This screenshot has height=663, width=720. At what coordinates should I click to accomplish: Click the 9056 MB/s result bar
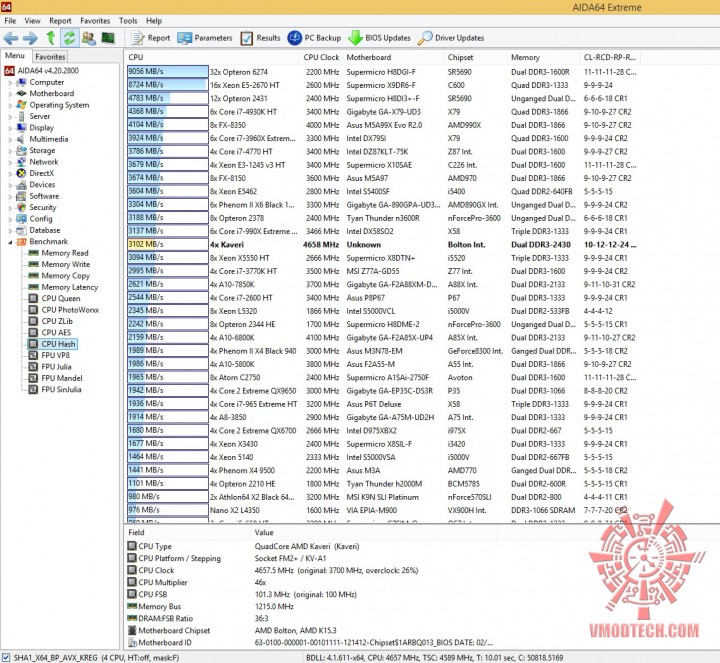point(168,72)
